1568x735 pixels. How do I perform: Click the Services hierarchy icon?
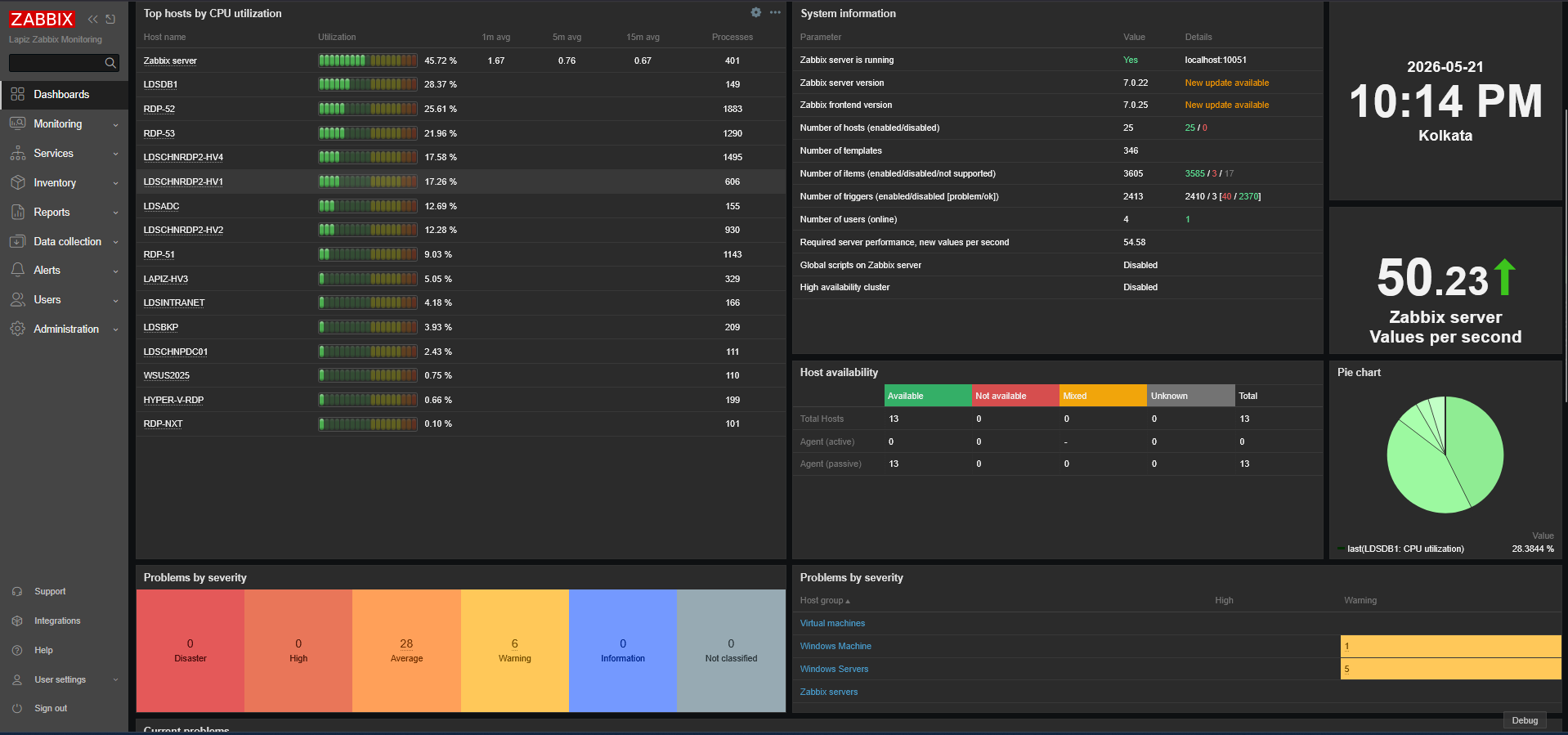click(18, 153)
